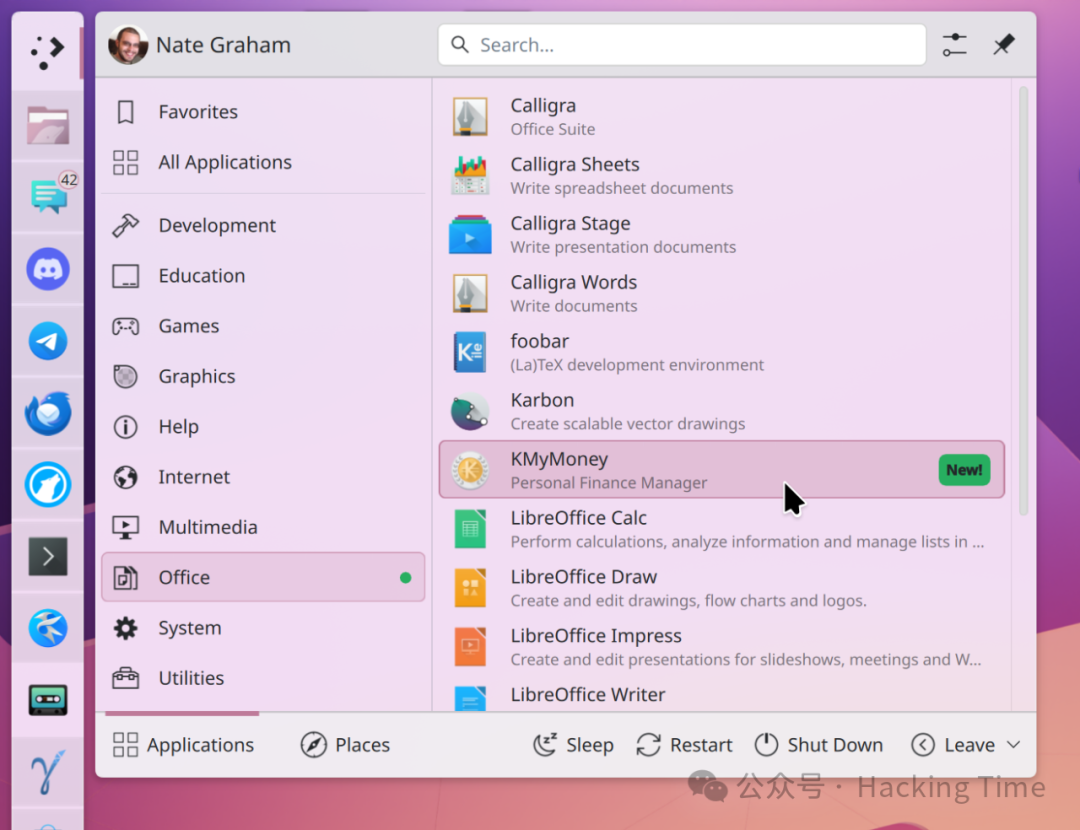
Task: Click the Calligra Sheets app icon
Action: point(470,176)
